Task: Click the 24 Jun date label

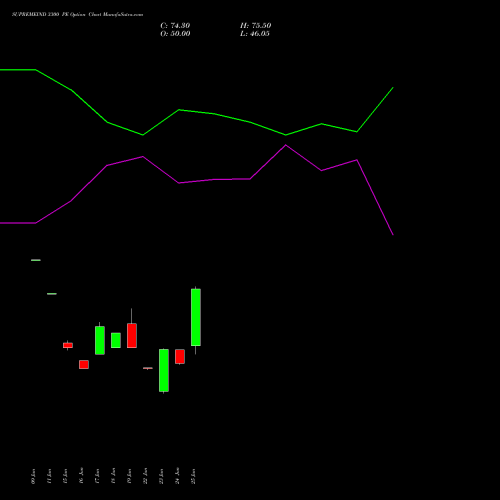Action: pyautogui.click(x=177, y=476)
